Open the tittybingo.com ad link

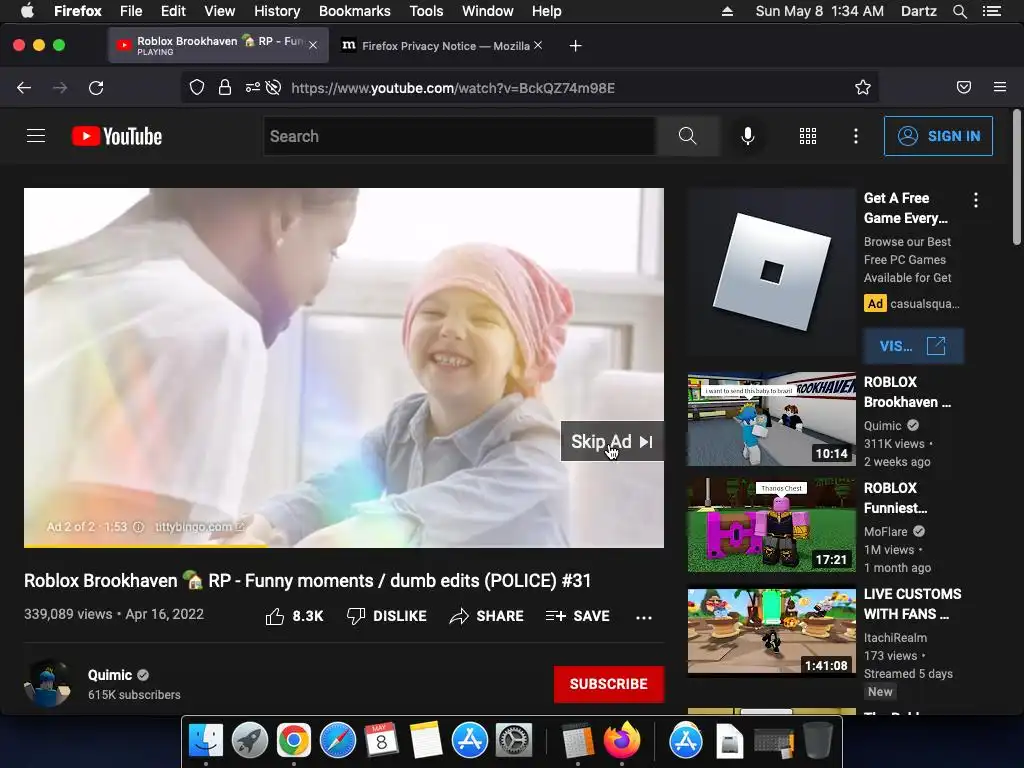[199, 526]
